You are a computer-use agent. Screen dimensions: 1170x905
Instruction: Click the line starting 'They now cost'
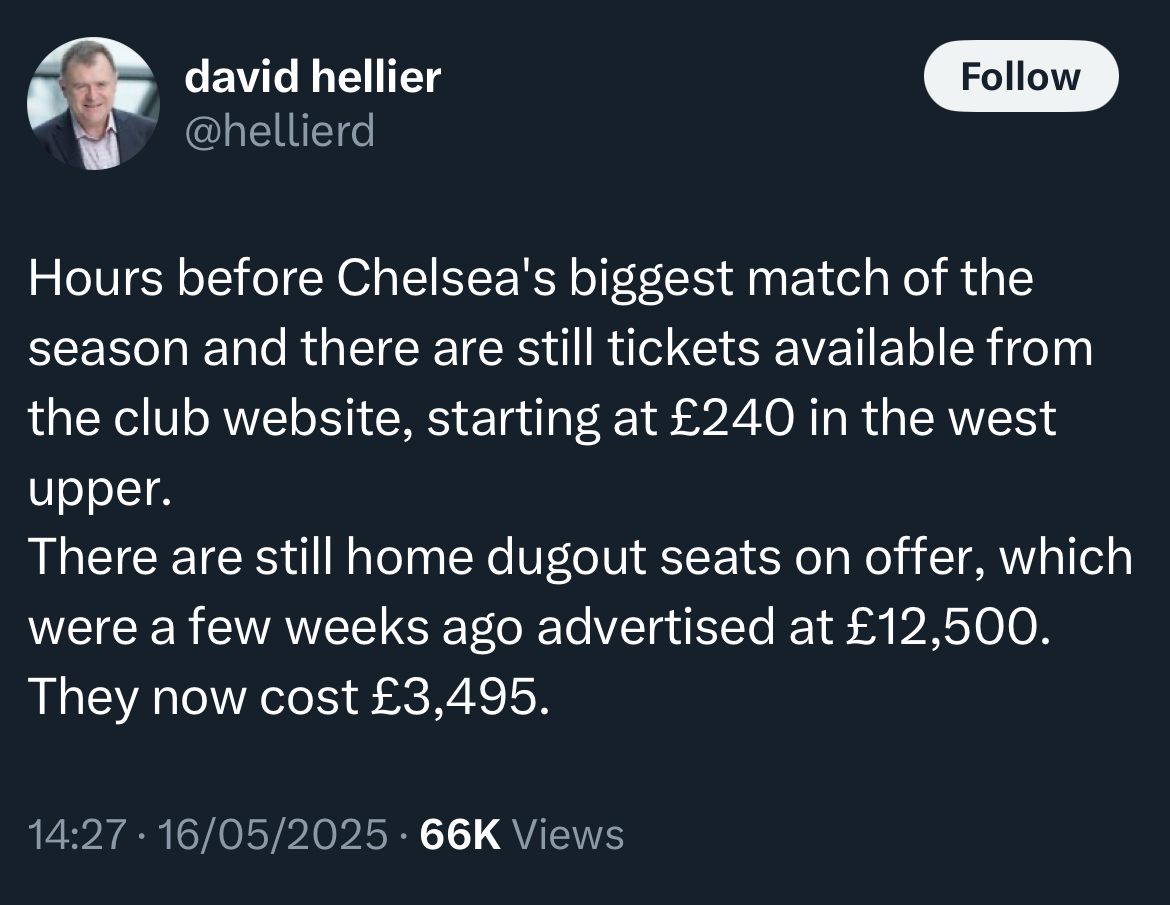289,697
